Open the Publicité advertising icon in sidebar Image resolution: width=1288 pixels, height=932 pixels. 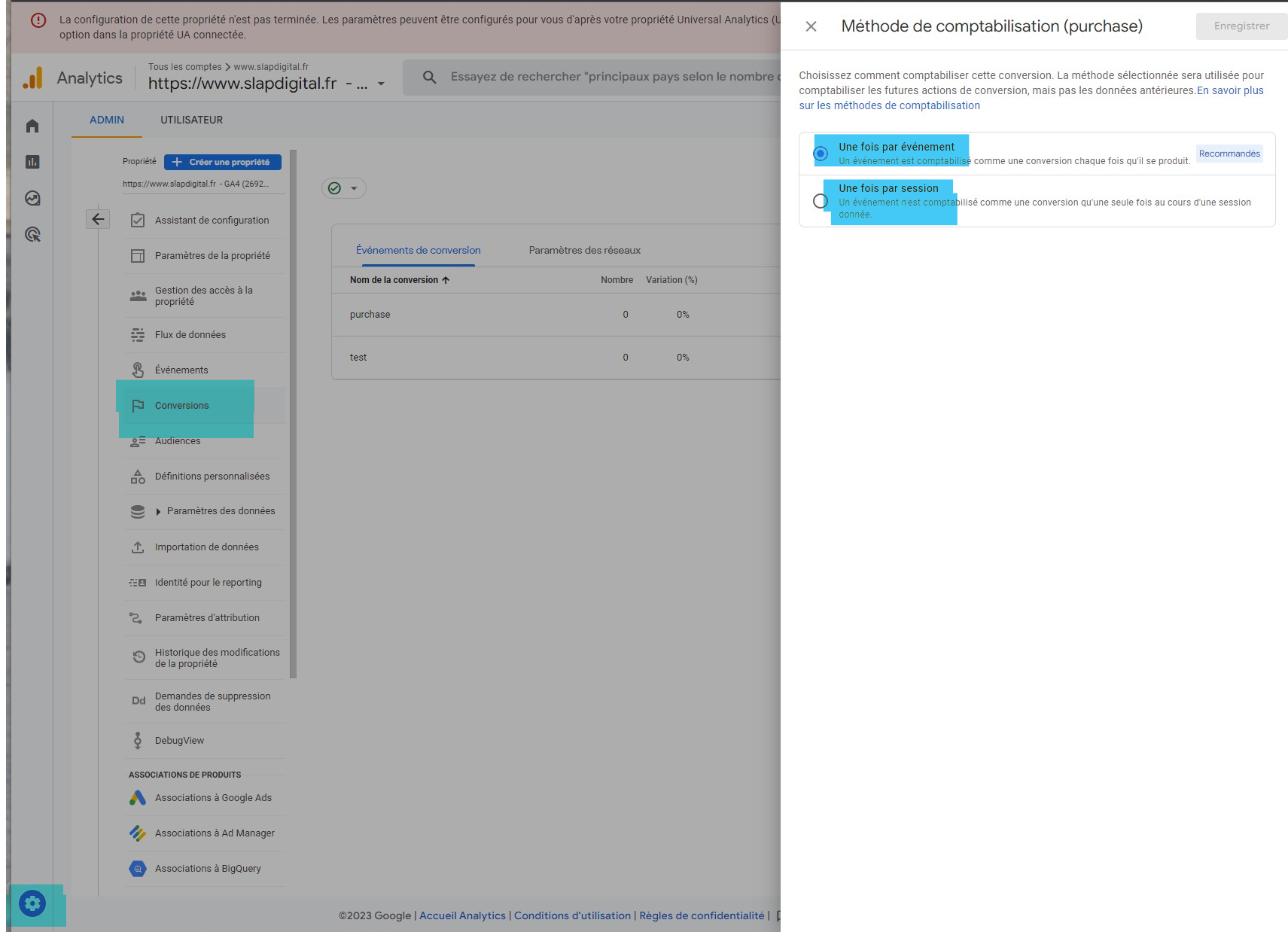32,236
